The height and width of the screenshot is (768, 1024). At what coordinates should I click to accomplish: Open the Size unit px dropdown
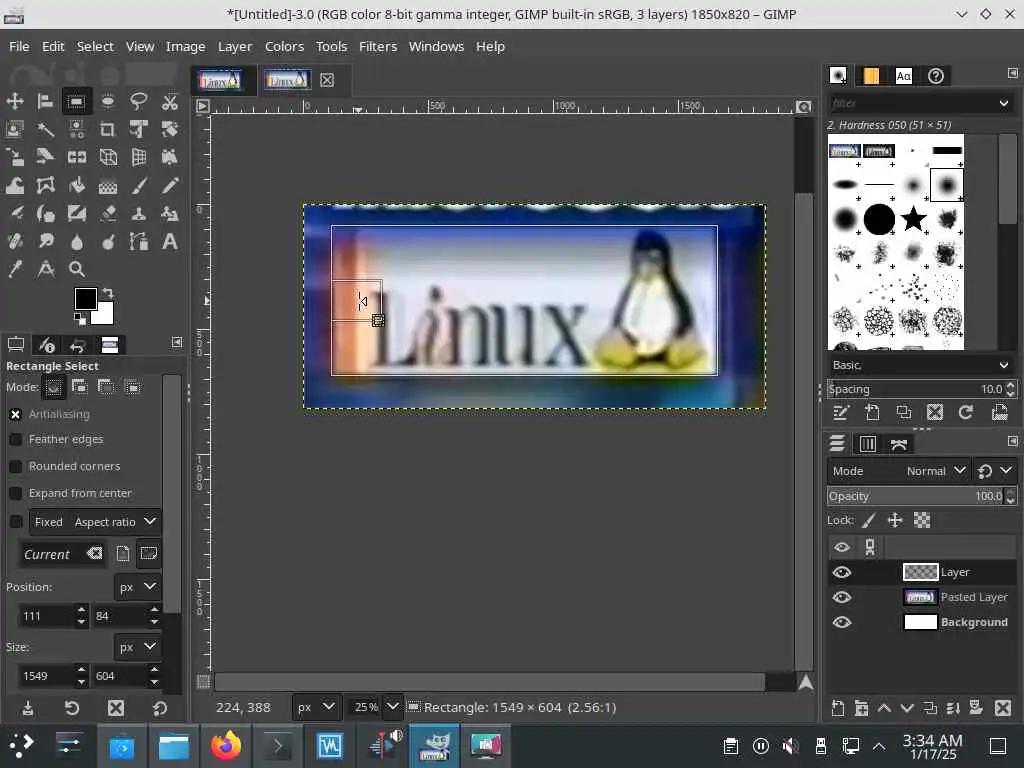[137, 647]
